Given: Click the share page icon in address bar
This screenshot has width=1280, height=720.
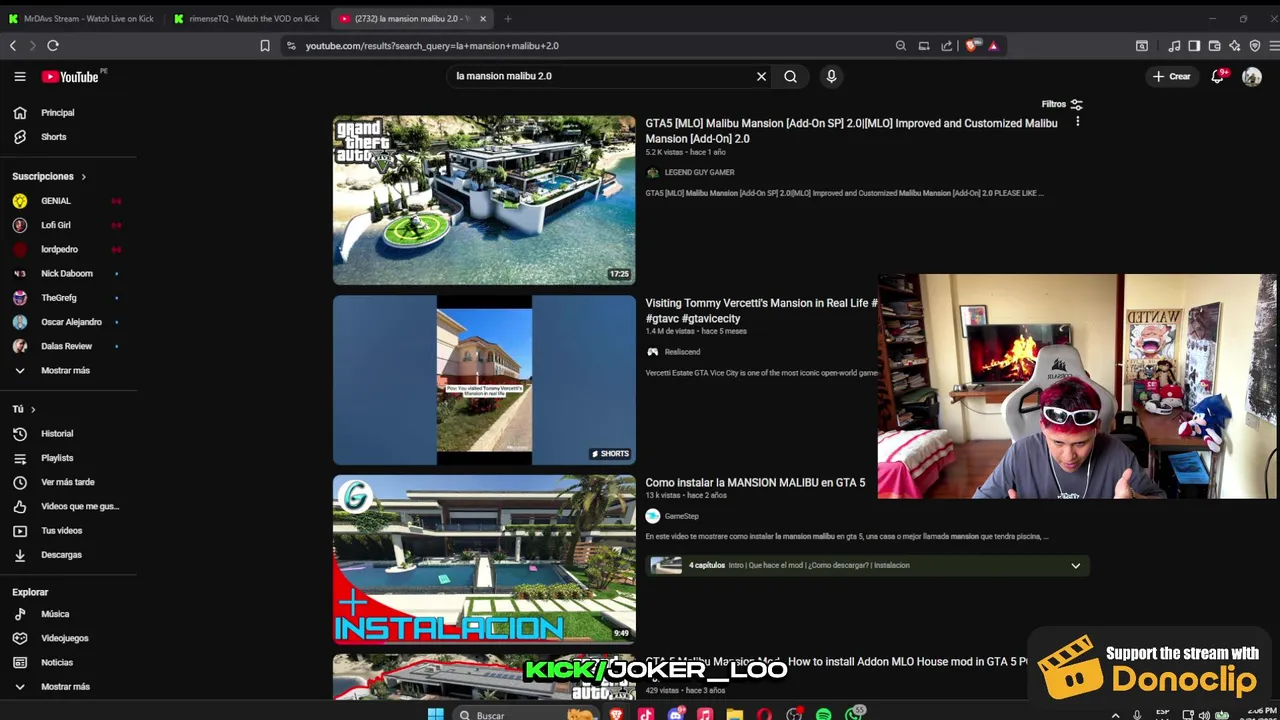Looking at the screenshot, I should pos(947,45).
